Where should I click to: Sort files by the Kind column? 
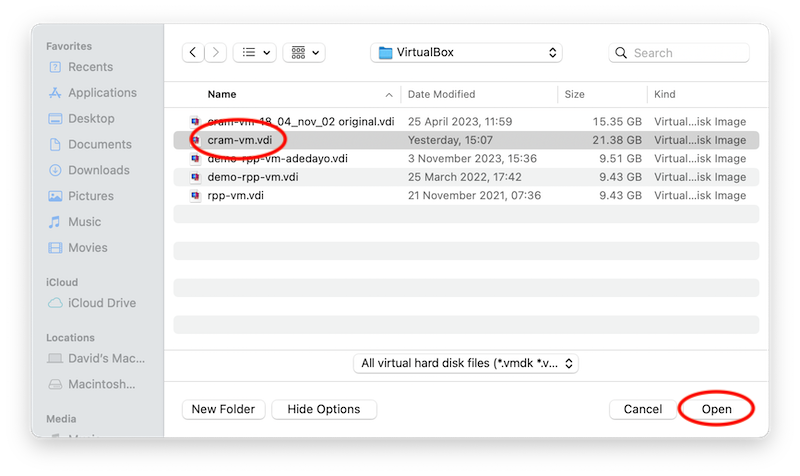665,94
